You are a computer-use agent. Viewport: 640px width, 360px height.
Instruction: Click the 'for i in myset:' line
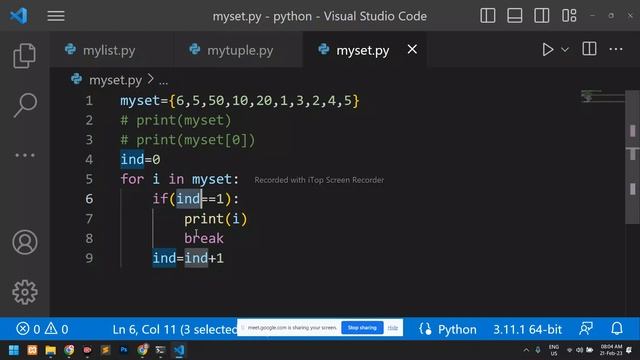pyautogui.click(x=180, y=179)
